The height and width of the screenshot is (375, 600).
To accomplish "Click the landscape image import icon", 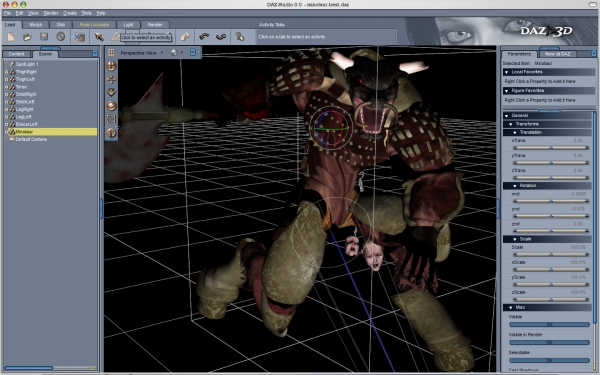I will click(x=80, y=37).
